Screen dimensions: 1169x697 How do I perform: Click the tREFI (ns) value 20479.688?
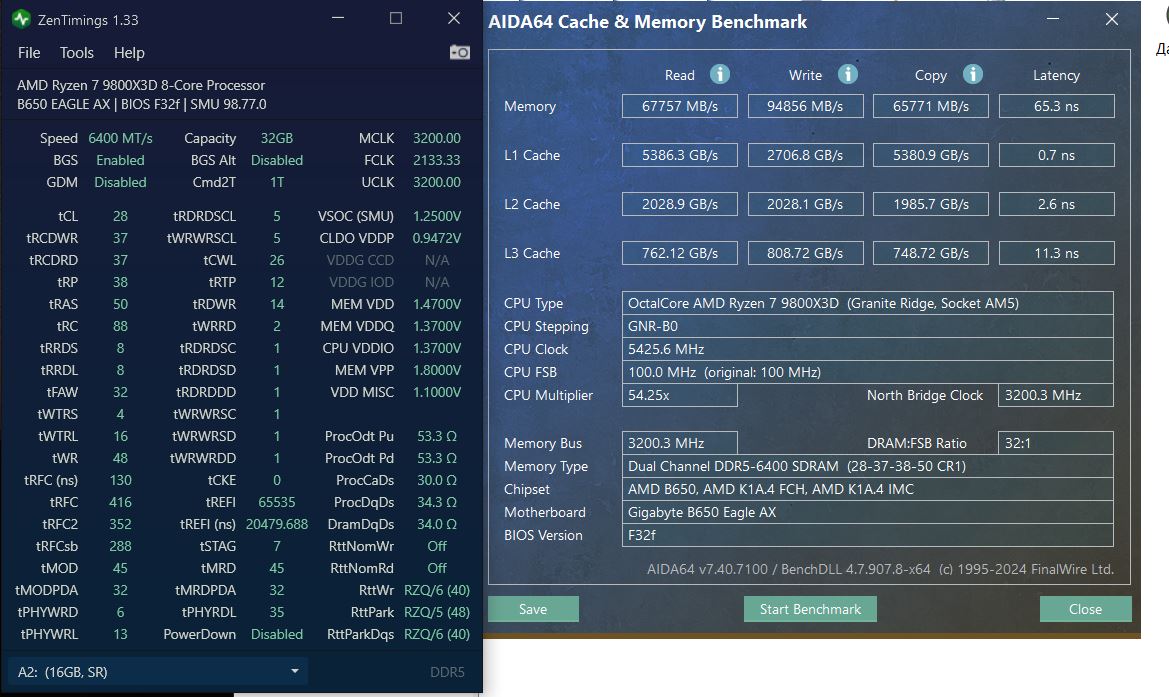277,524
